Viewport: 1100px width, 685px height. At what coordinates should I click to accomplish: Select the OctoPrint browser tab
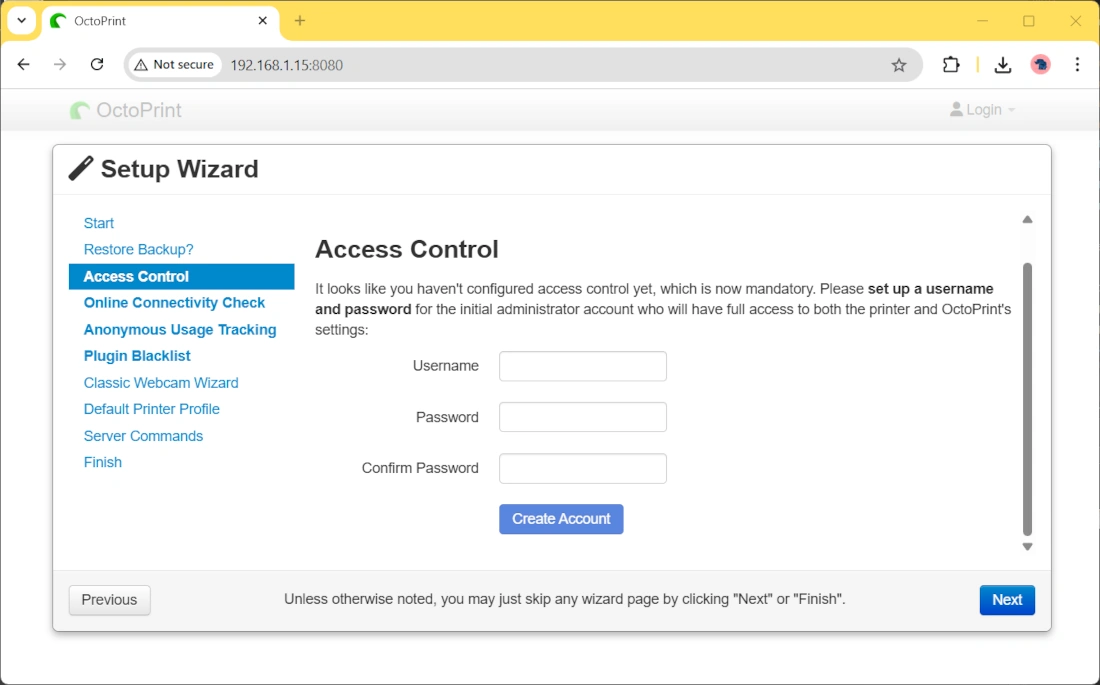[x=161, y=21]
